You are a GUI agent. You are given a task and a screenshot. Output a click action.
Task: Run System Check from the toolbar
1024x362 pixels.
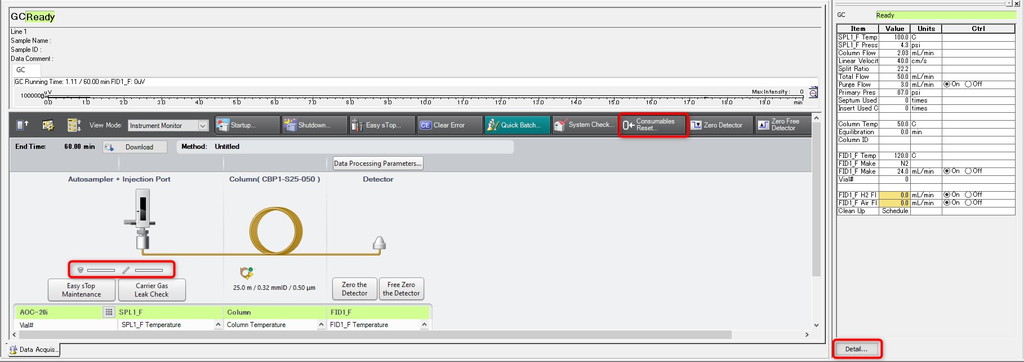[584, 125]
